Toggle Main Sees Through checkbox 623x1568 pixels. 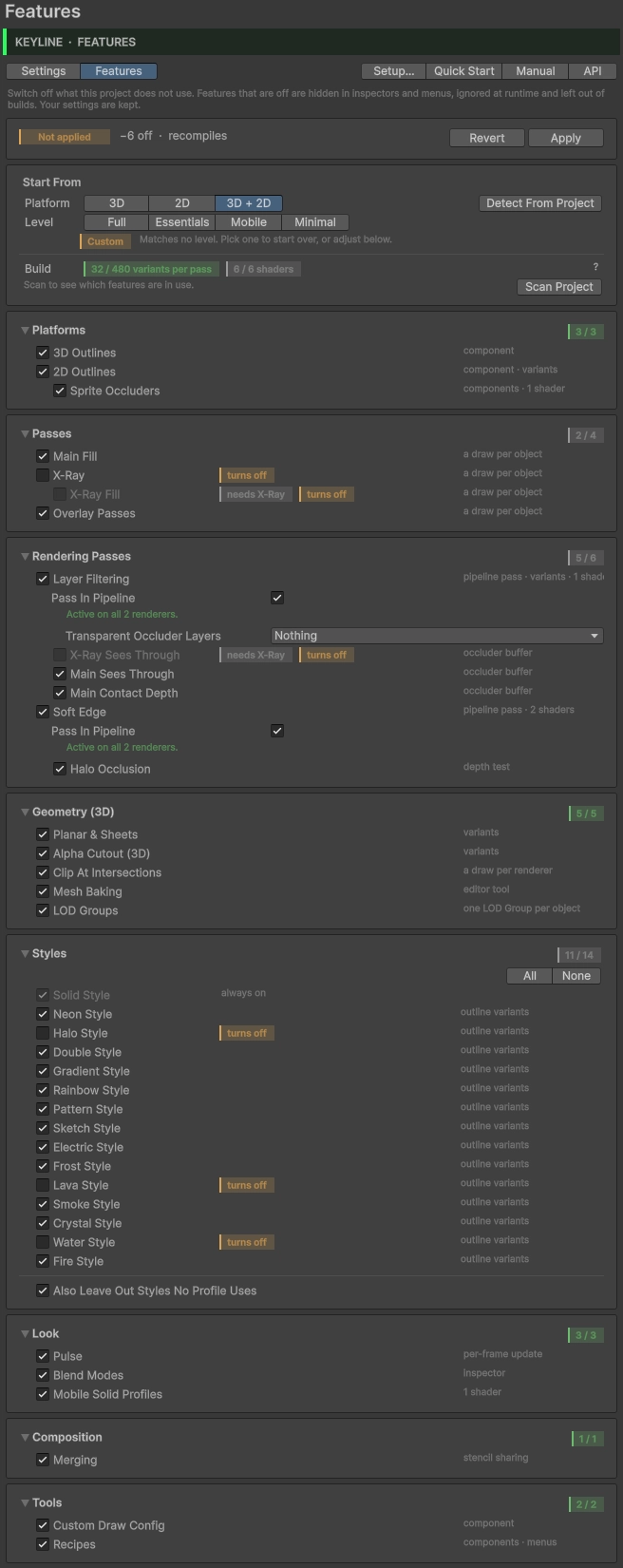tap(60, 674)
